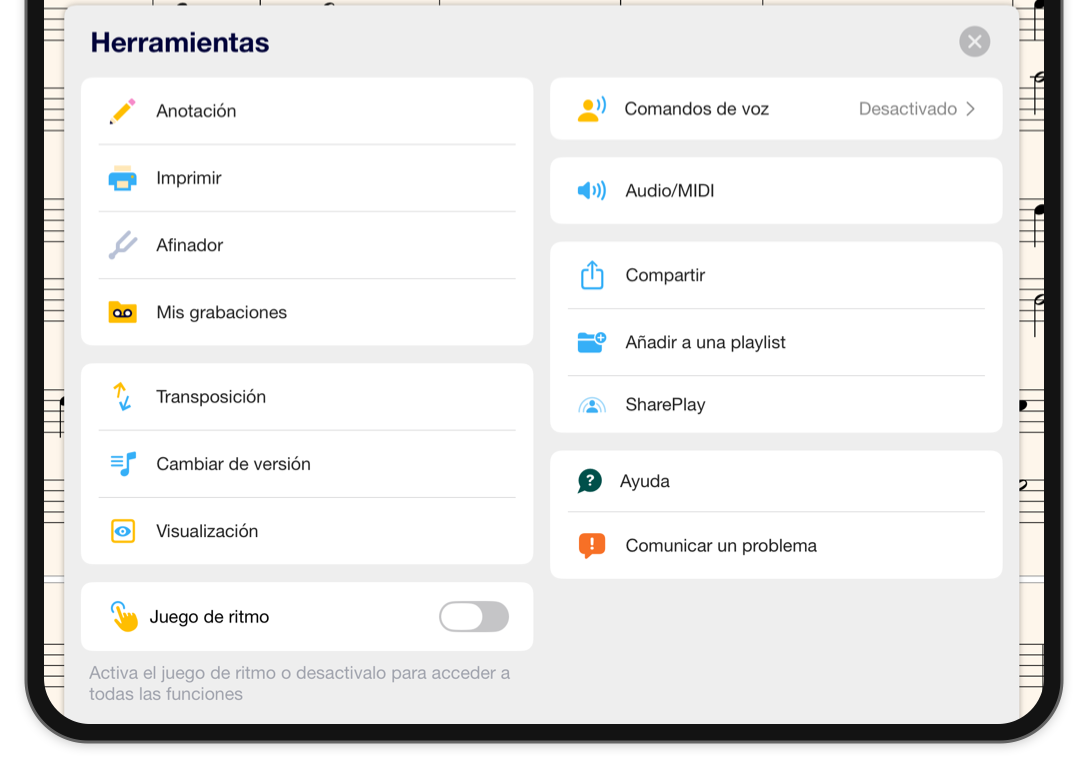
Task: Open Mis grabaciones
Action: [307, 312]
